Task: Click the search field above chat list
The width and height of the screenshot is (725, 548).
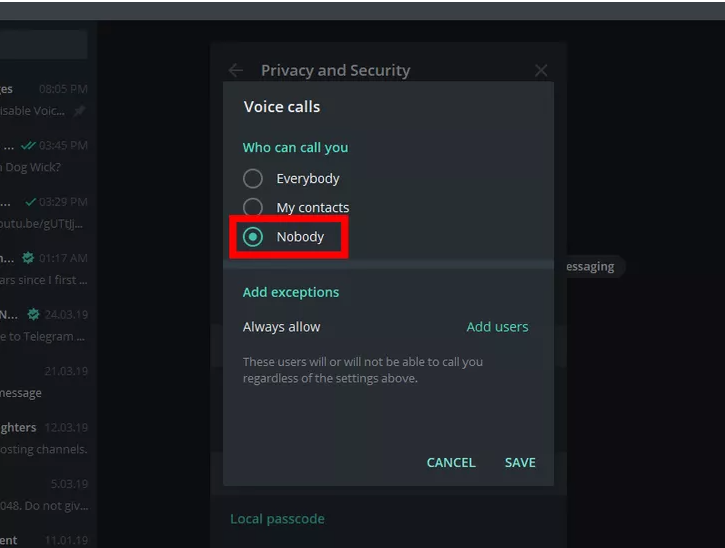Action: click(44, 45)
